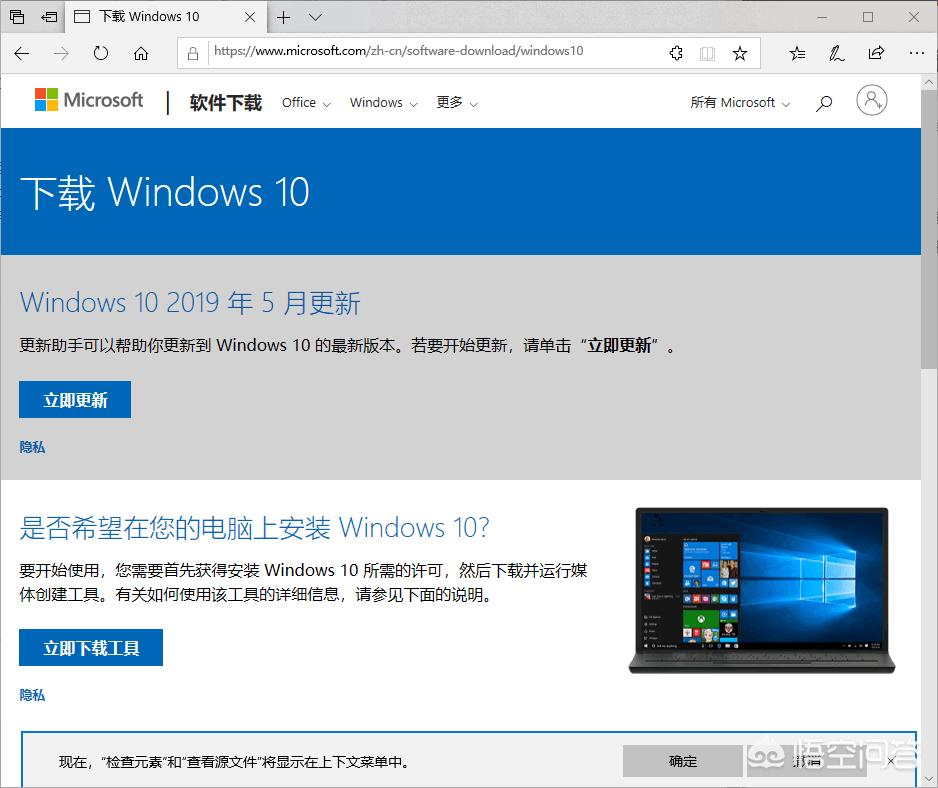
Task: Expand the 所有 Microsoft menu
Action: 740,103
